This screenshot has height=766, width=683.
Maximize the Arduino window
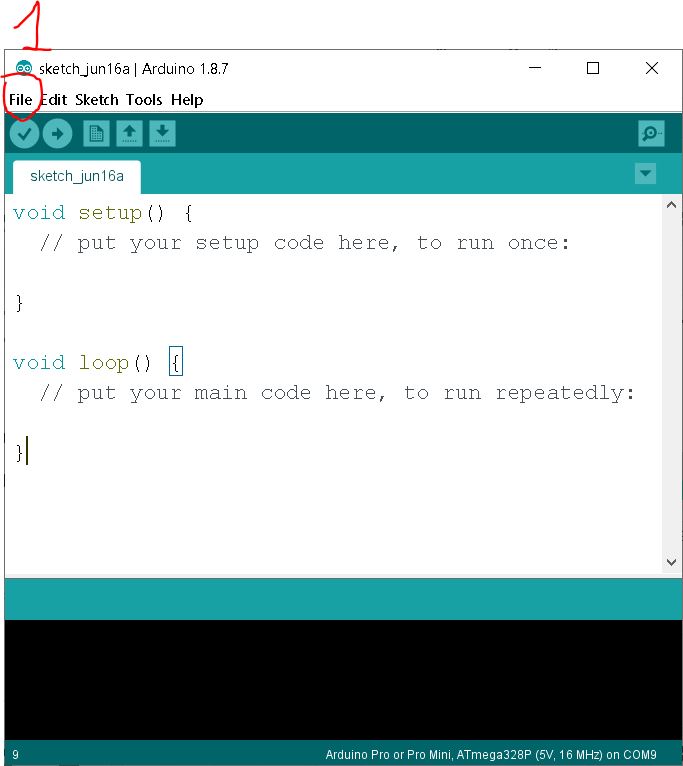[593, 68]
